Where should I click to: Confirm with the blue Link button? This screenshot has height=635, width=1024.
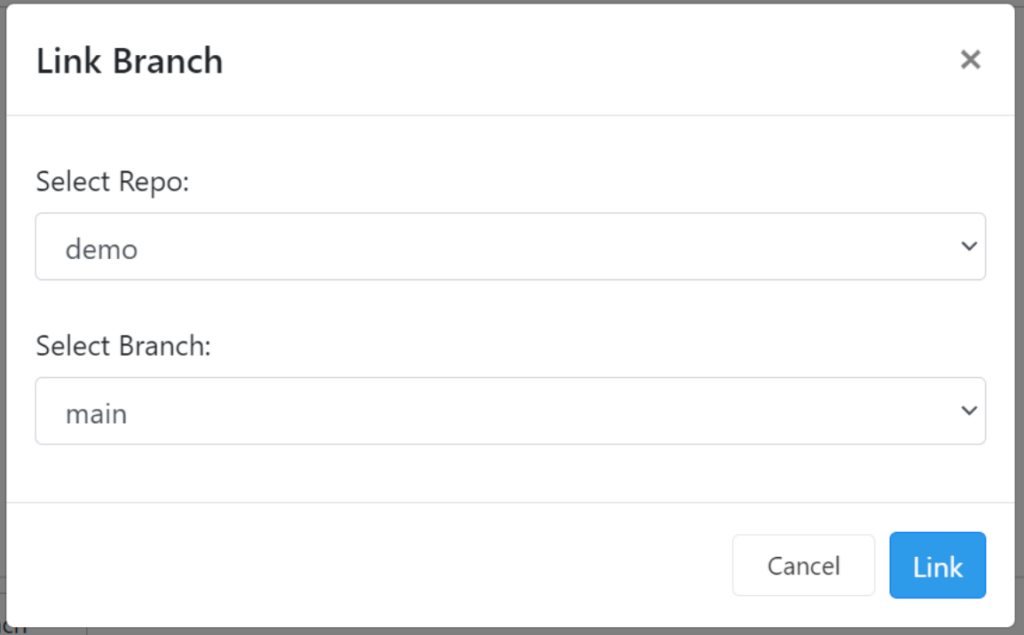click(937, 565)
